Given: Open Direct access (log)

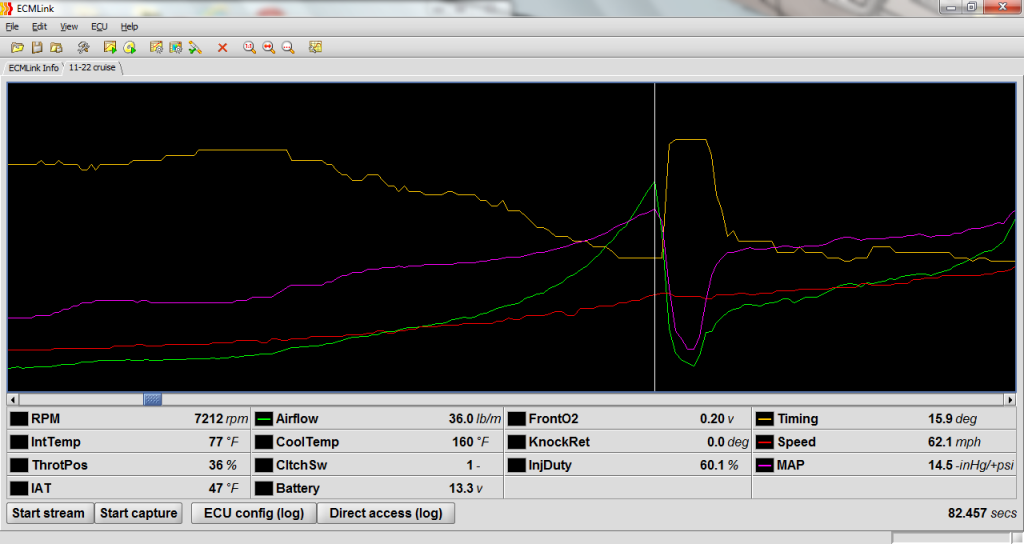Looking at the screenshot, I should point(386,513).
